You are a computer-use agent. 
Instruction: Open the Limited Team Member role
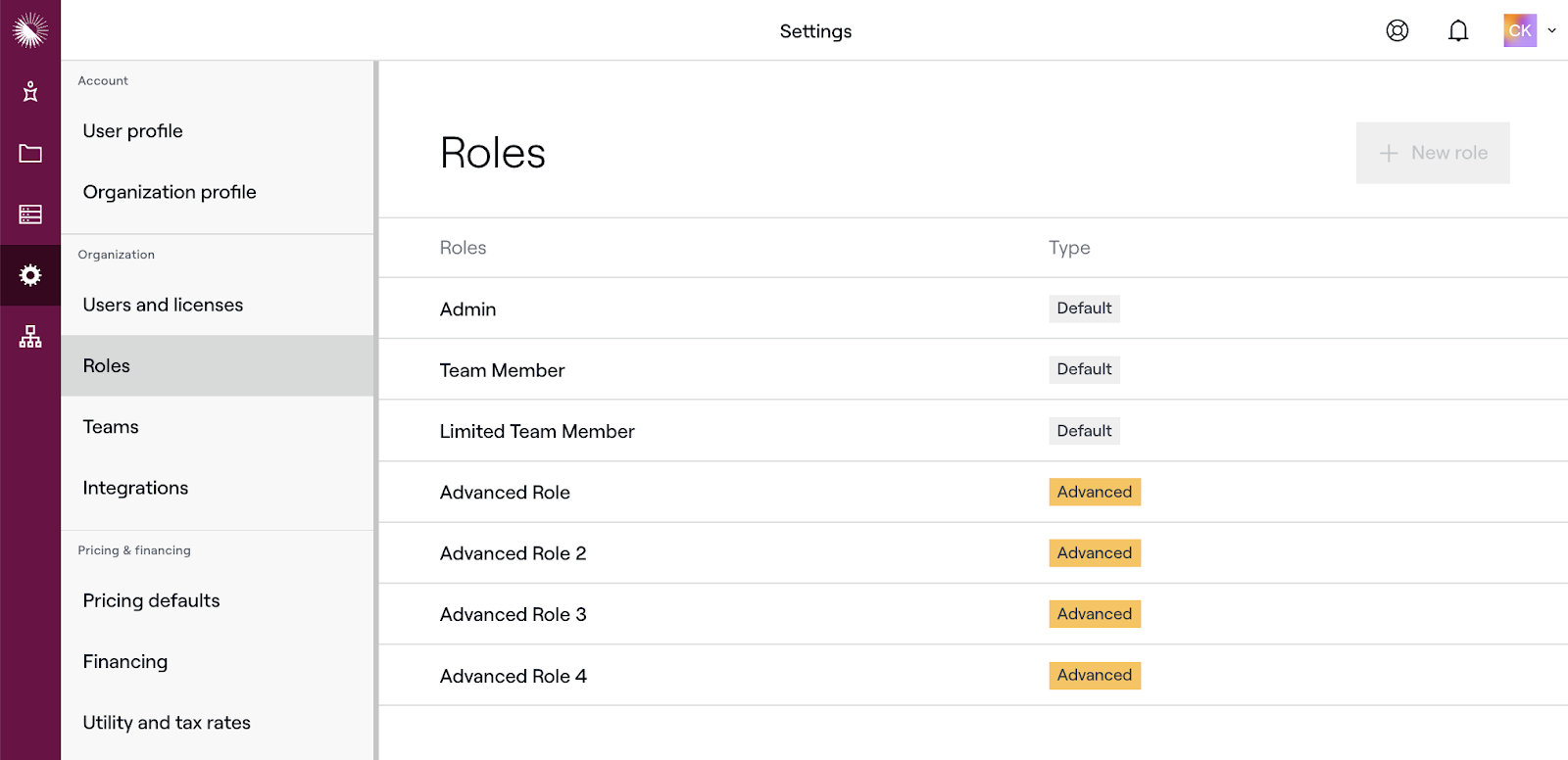pyautogui.click(x=537, y=432)
